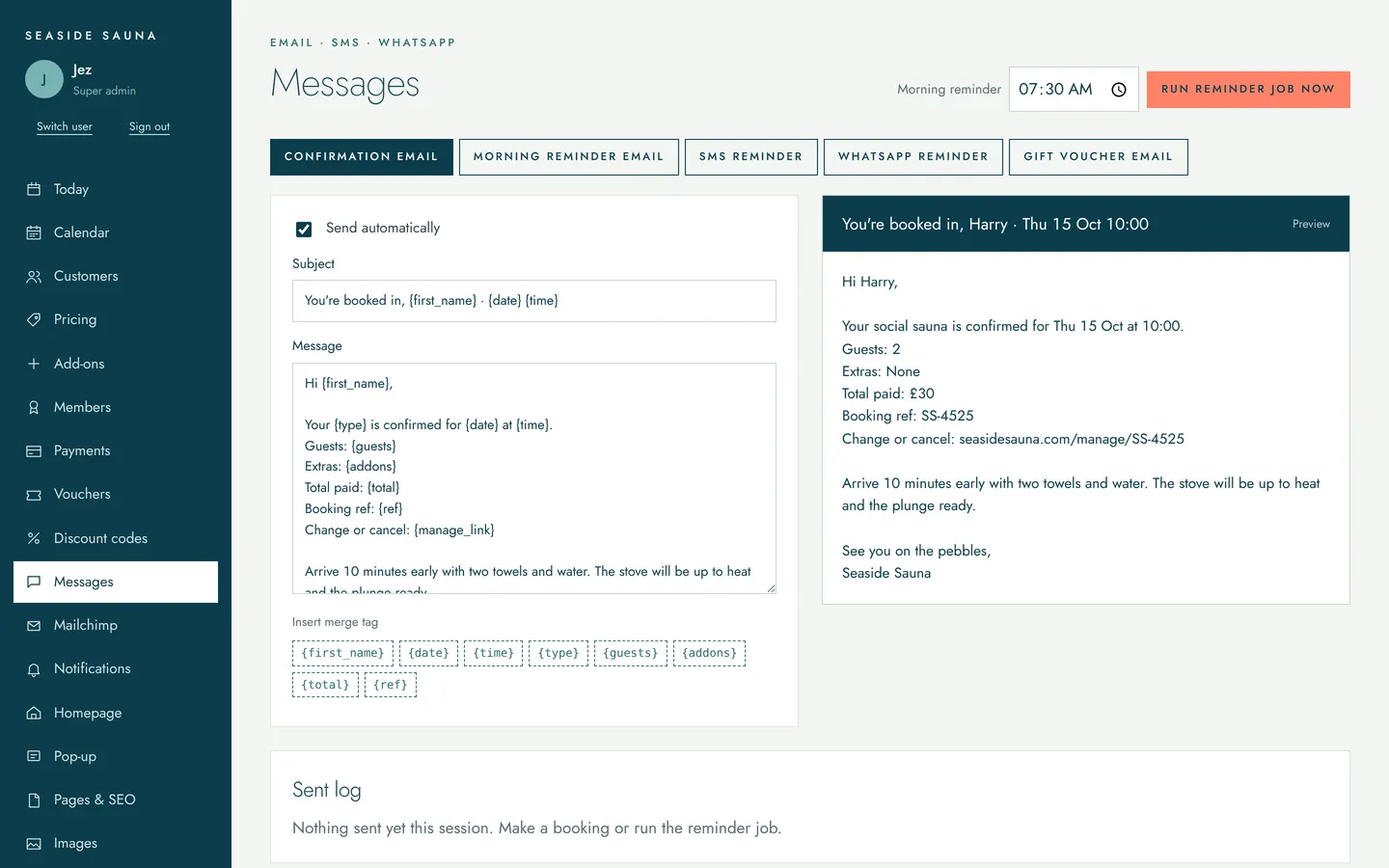Click the Images picture icon
1389x868 pixels.
pos(34,843)
